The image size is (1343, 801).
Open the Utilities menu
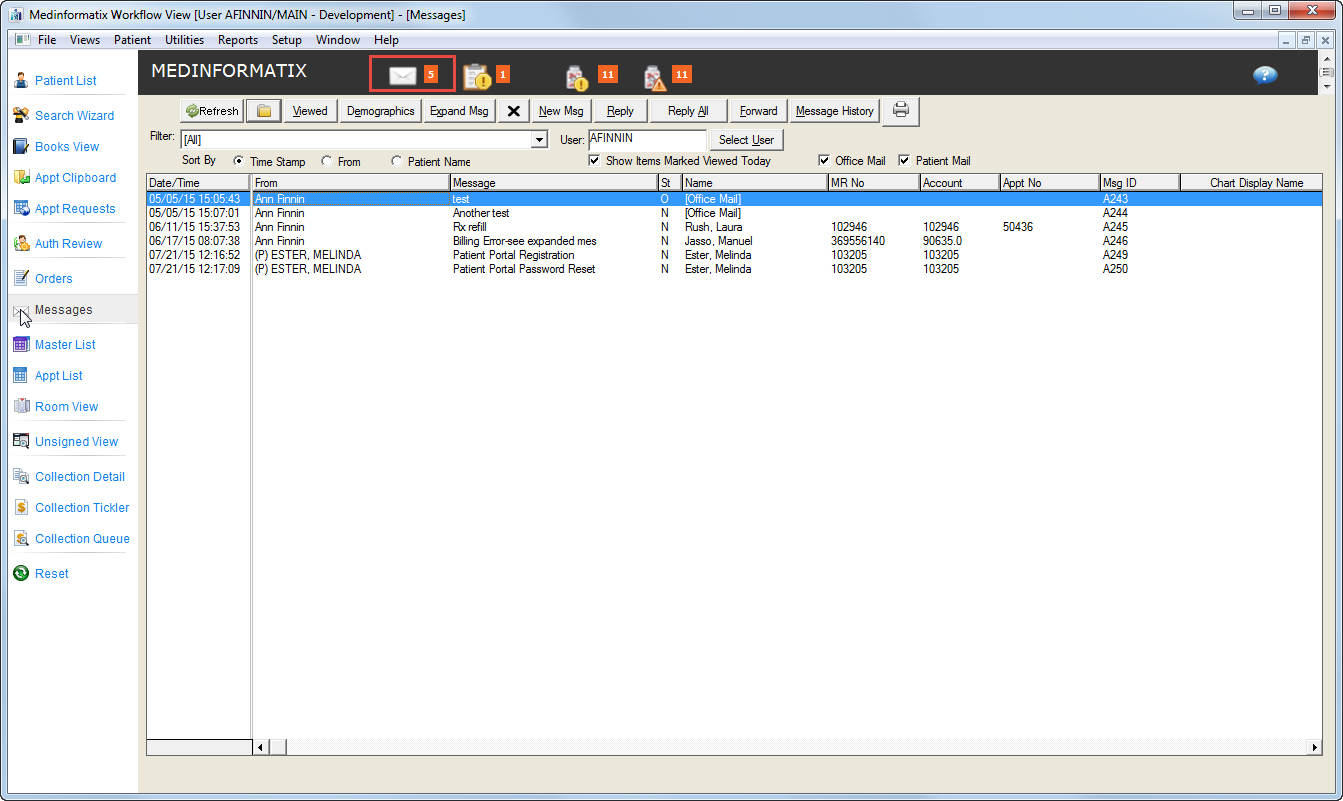184,40
